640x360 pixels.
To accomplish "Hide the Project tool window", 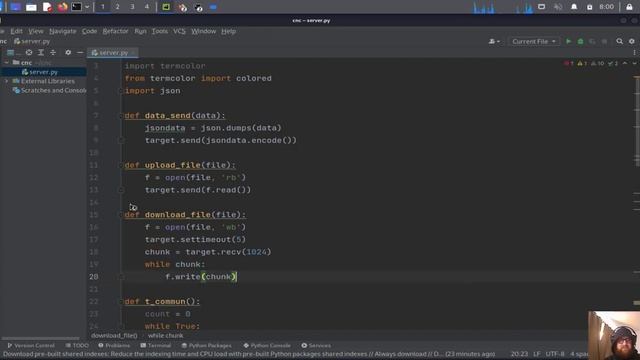I will (x=80, y=52).
